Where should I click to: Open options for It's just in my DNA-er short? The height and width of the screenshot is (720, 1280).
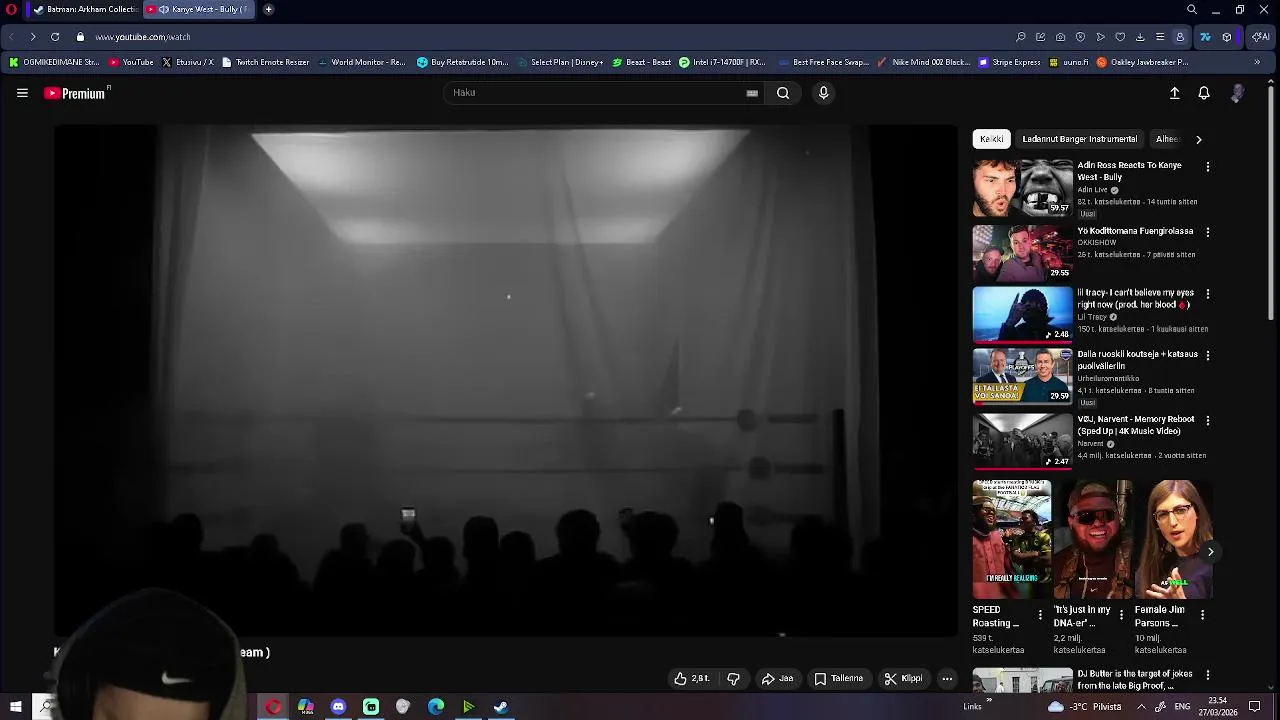[x=1121, y=615]
